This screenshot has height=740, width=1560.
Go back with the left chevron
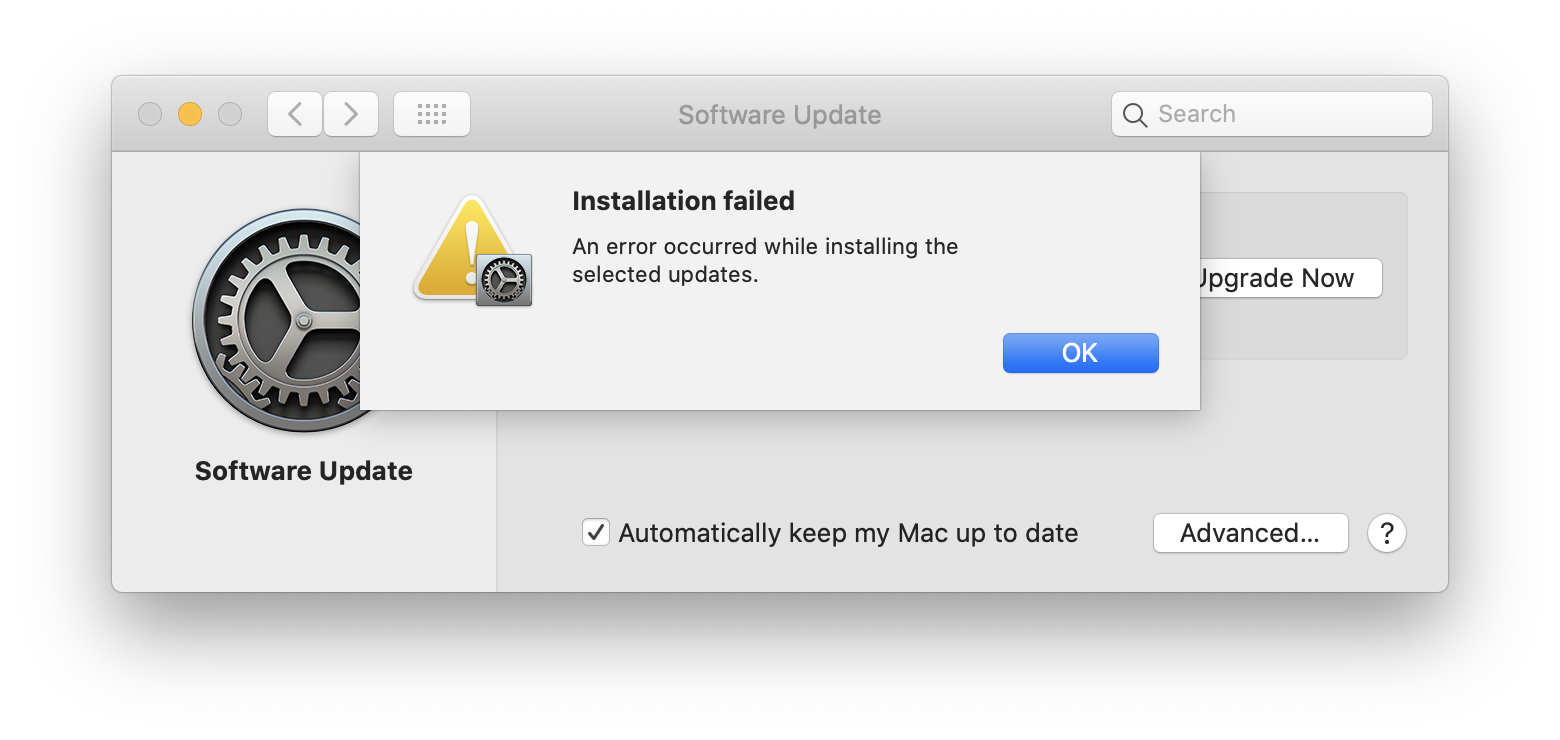click(x=295, y=114)
